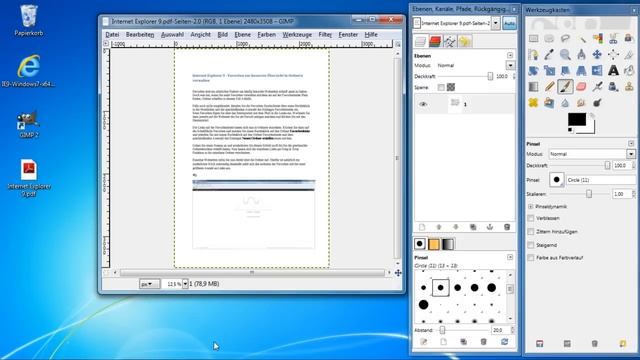This screenshot has height=360, width=640.
Task: Toggle the Auto button in layers dock
Action: click(x=509, y=24)
